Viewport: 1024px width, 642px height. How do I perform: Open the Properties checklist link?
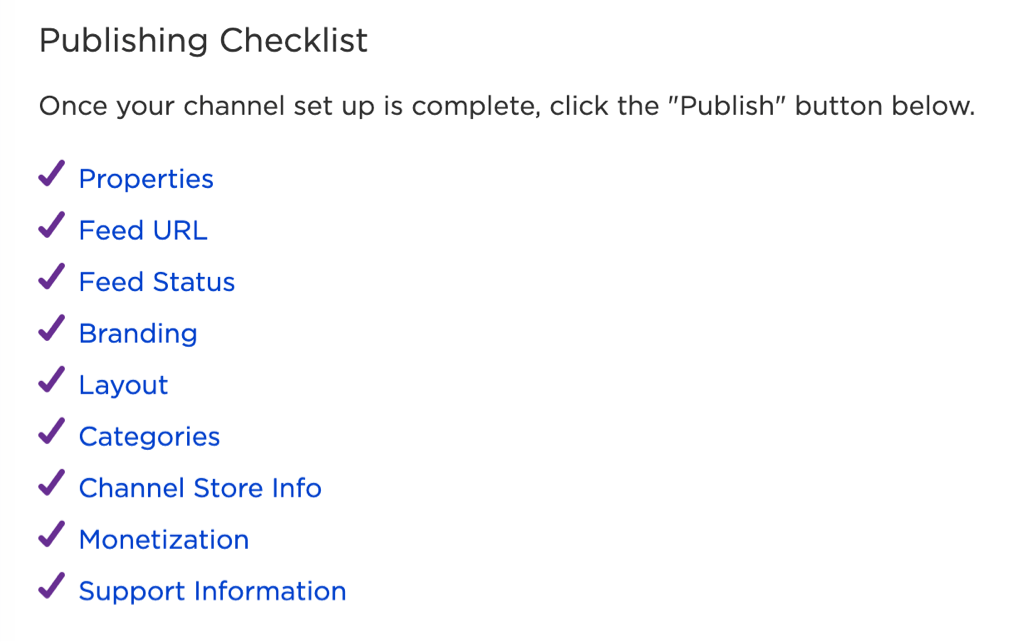click(146, 179)
